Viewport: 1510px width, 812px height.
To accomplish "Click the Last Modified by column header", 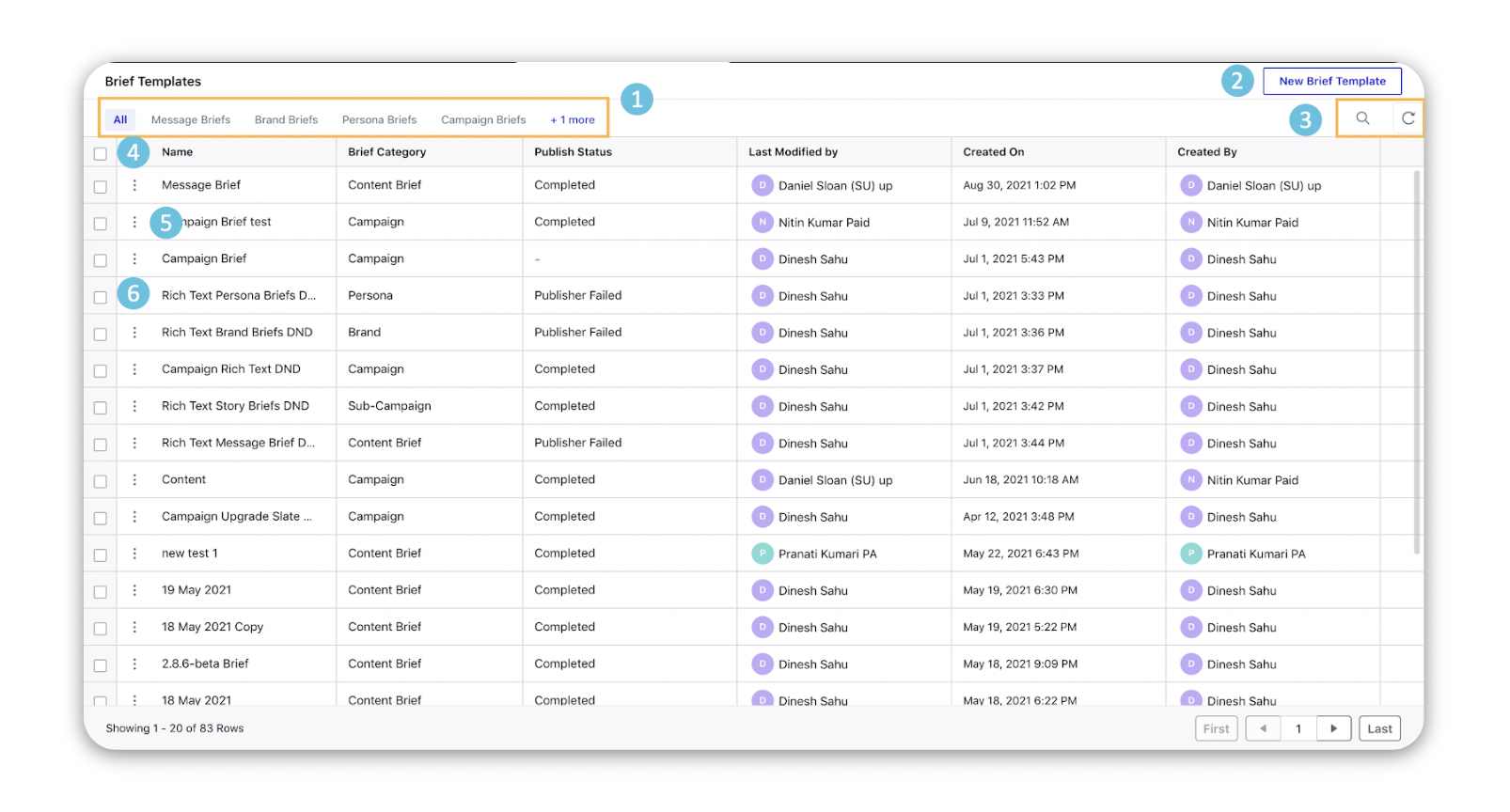I will point(793,151).
